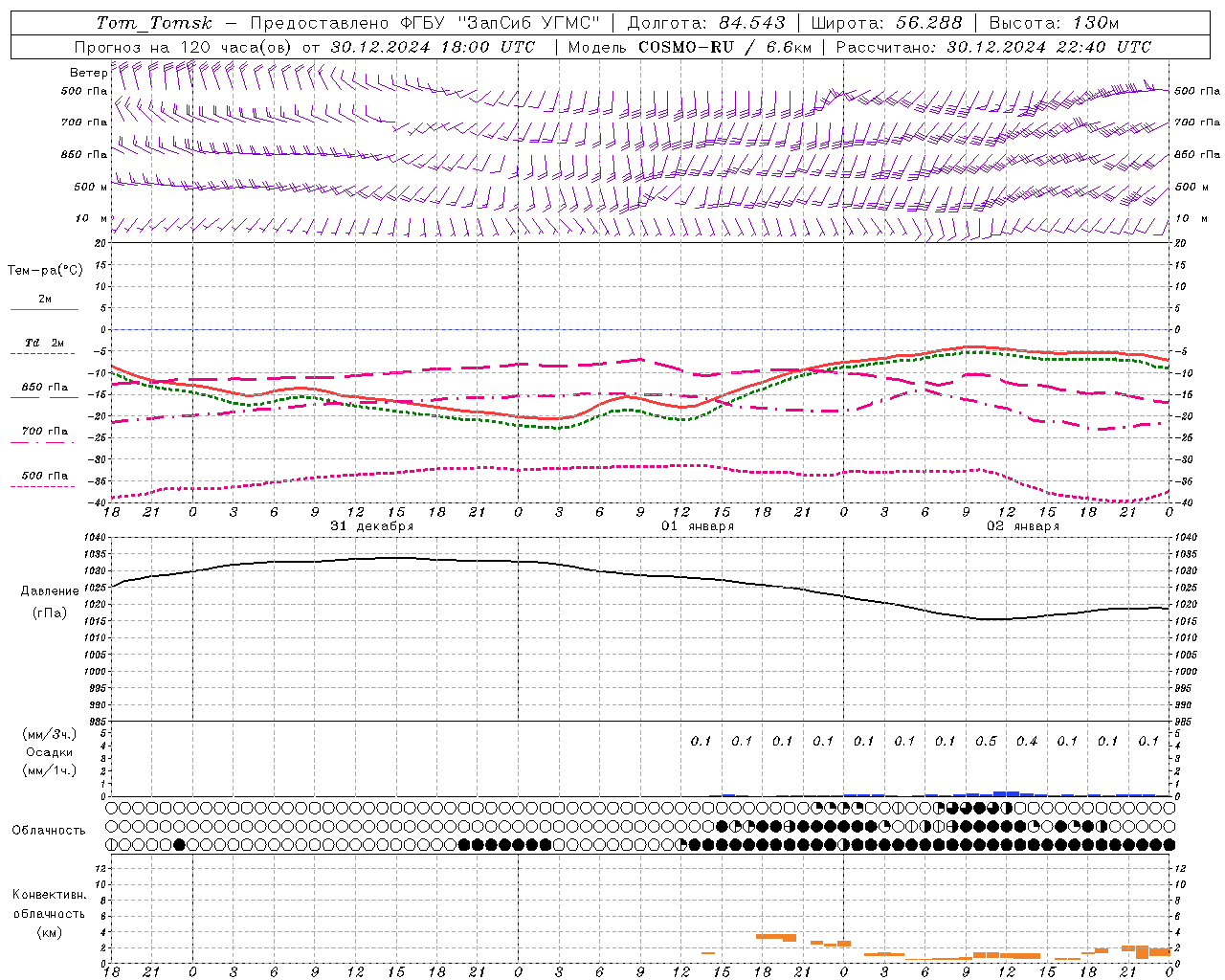
Task: Click the Td 2м legend entry
Action: pyautogui.click(x=45, y=343)
